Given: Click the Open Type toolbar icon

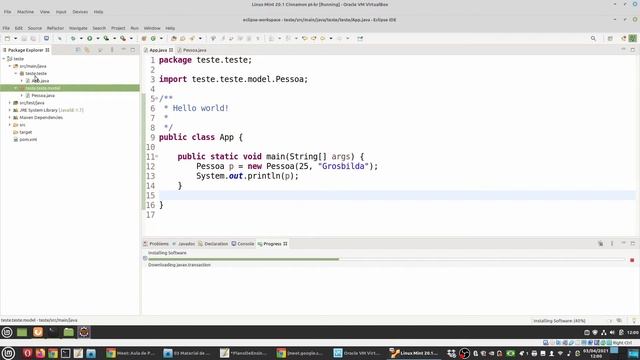Looking at the screenshot, I should tap(173, 38).
